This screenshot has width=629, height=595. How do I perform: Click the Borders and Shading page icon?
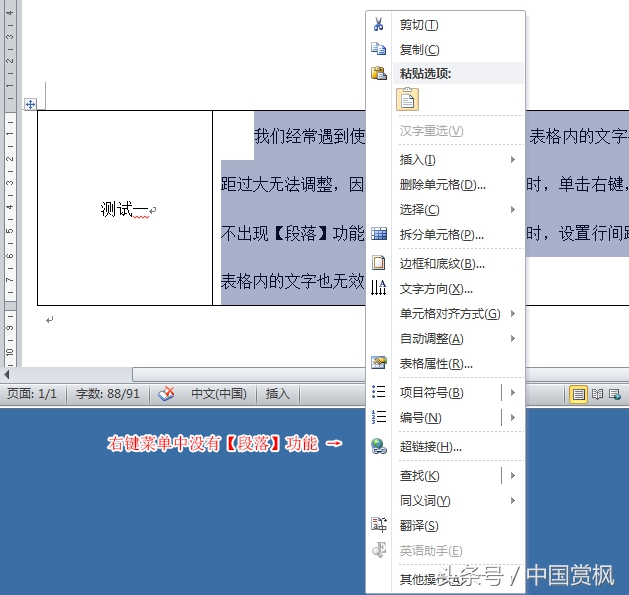point(379,263)
